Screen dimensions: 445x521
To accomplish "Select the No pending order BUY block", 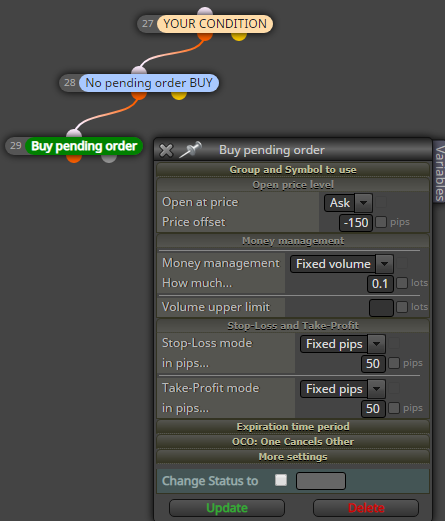I will [x=149, y=83].
